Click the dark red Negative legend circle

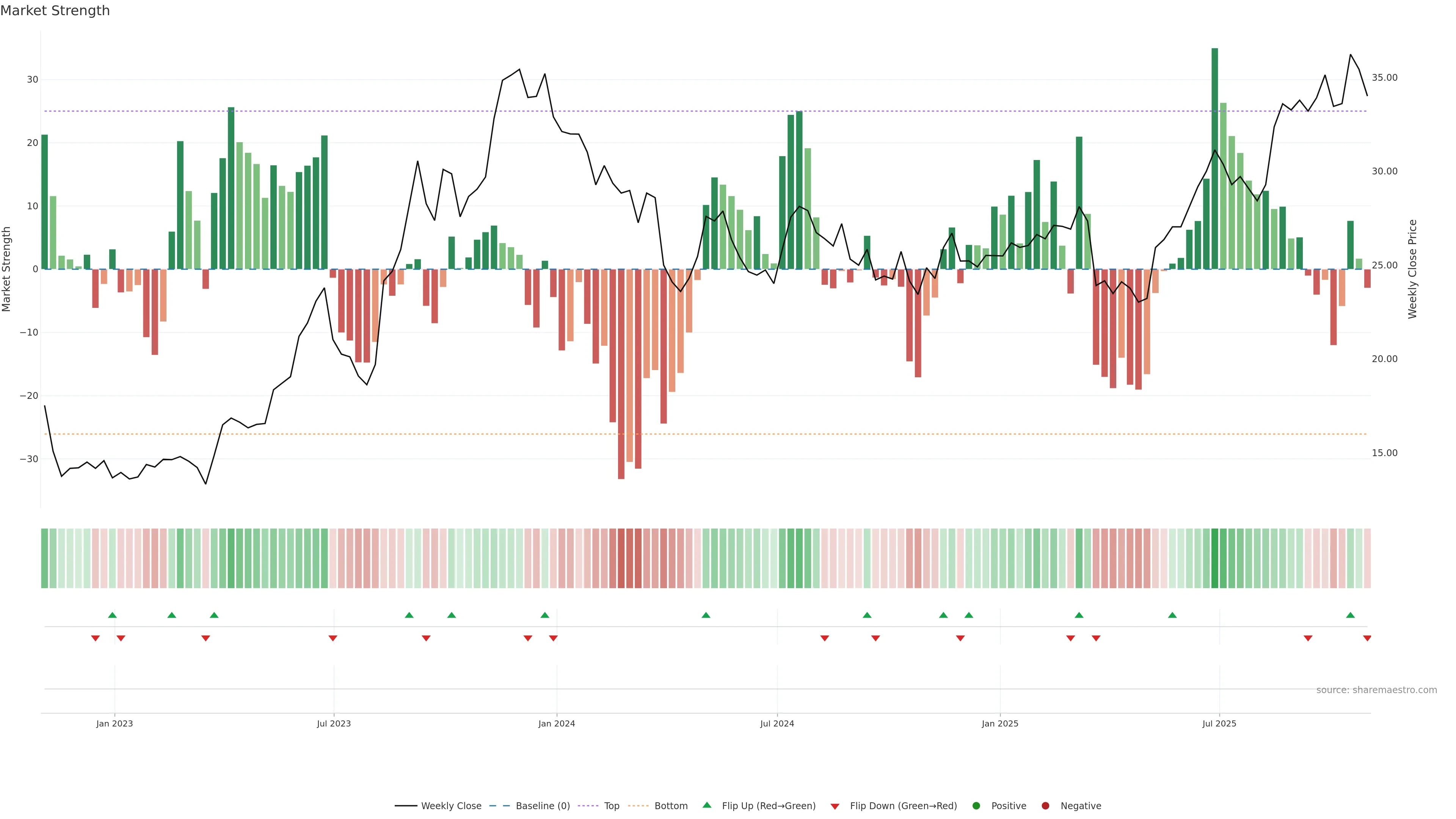(x=1045, y=806)
